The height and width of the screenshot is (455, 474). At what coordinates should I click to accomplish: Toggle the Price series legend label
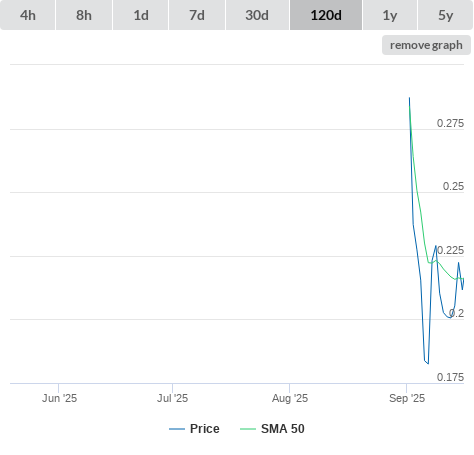coord(205,429)
